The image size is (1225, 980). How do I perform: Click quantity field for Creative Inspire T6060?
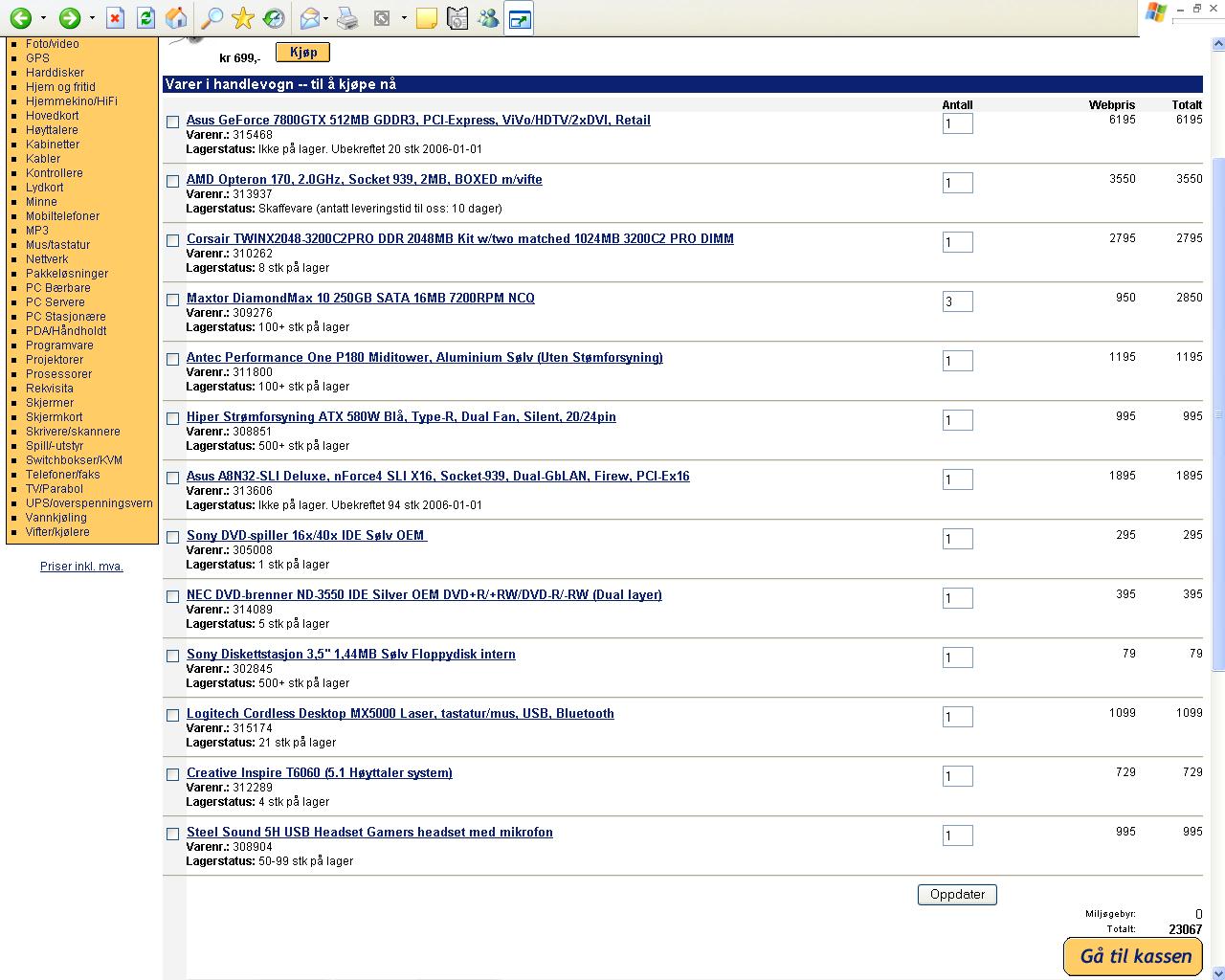coord(958,776)
